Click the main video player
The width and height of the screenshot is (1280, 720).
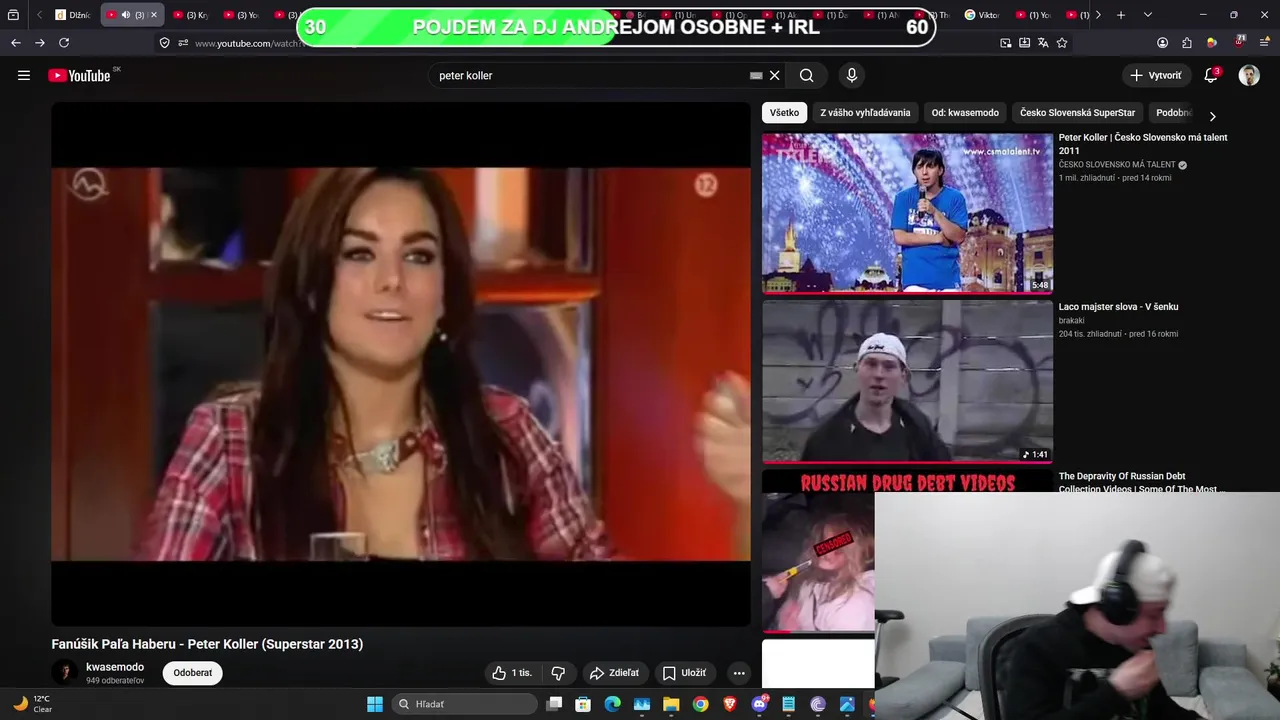pos(401,364)
